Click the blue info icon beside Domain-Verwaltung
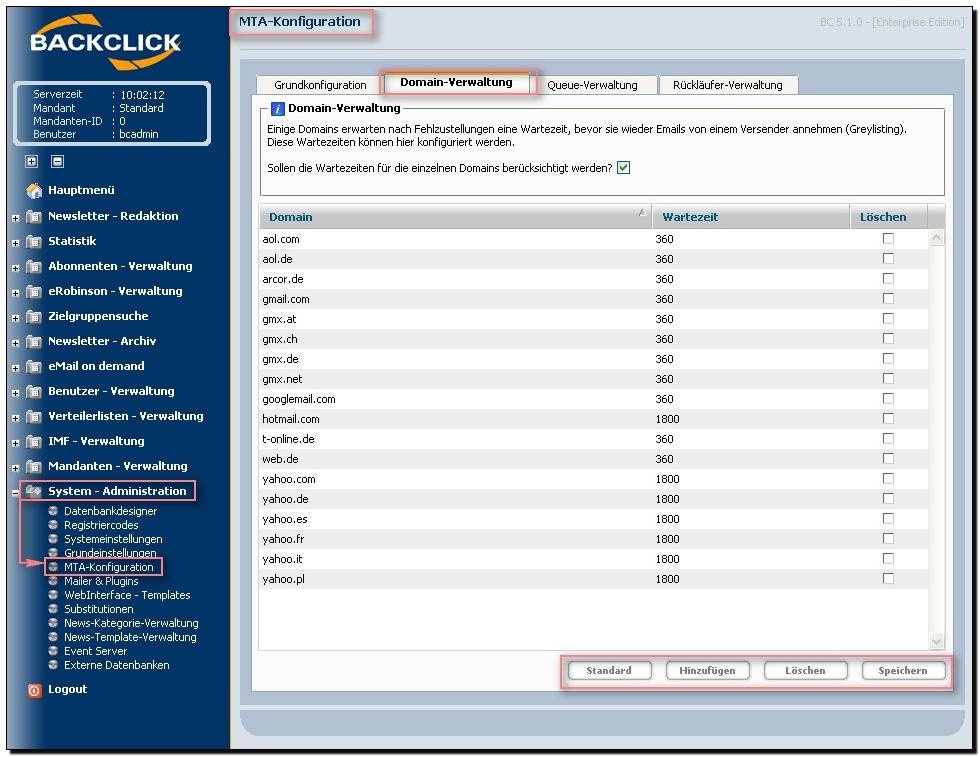This screenshot has height=757, width=980. [279, 109]
